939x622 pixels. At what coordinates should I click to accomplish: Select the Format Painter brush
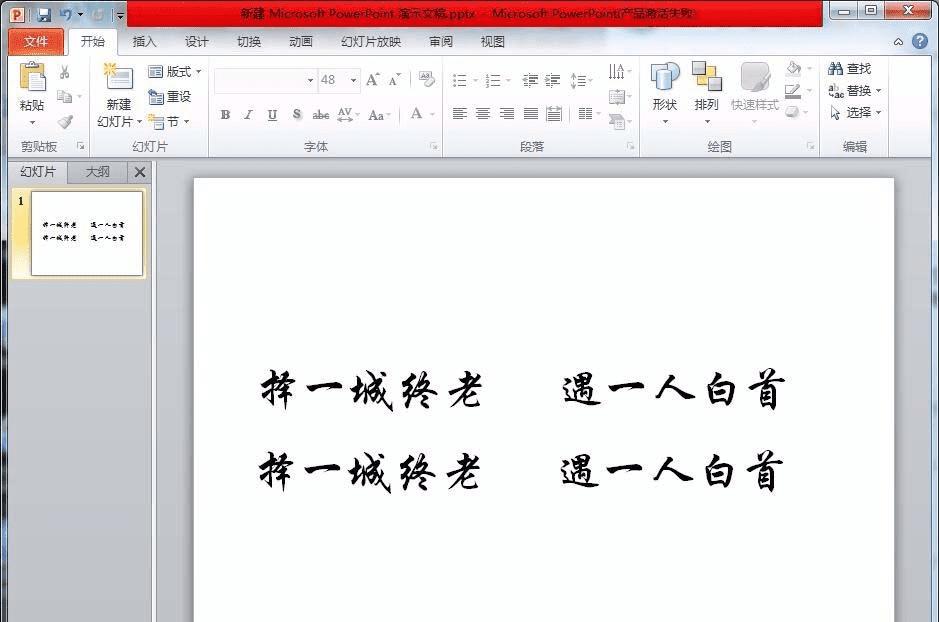(x=65, y=122)
